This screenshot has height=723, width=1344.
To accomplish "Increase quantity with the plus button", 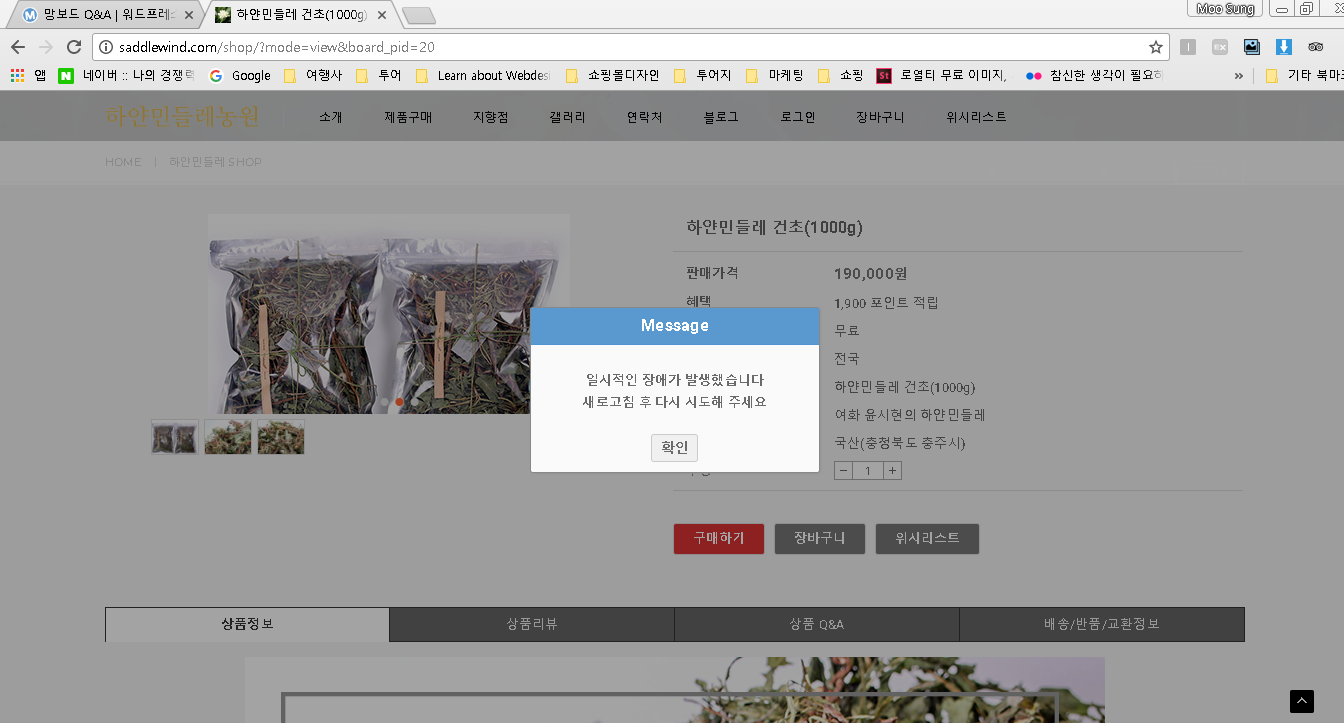I will 892,470.
